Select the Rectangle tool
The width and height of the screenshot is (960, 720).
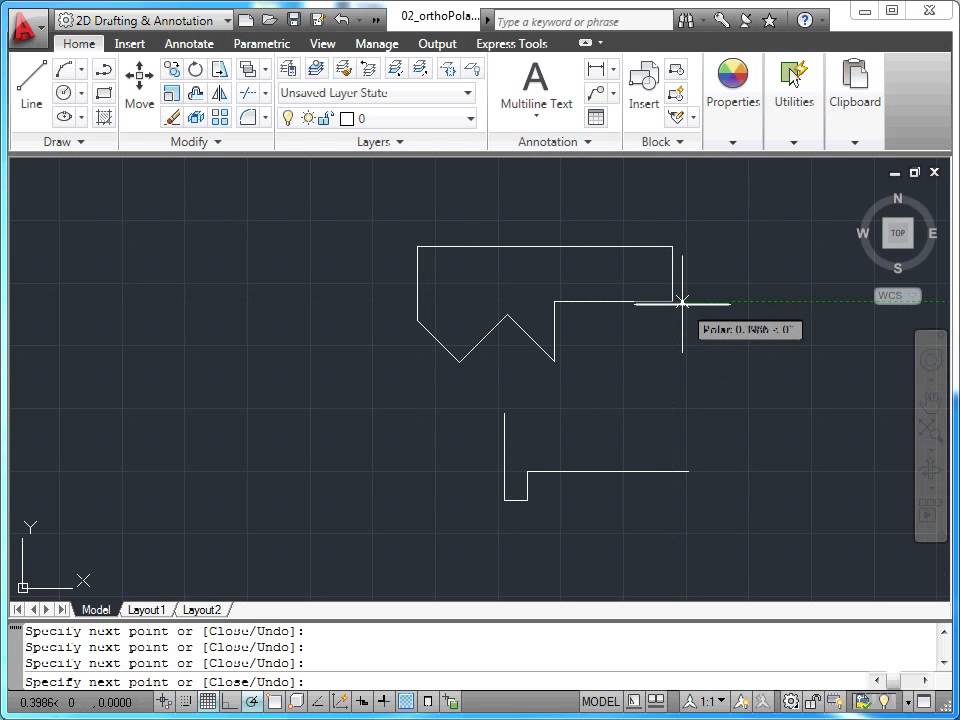tap(104, 93)
